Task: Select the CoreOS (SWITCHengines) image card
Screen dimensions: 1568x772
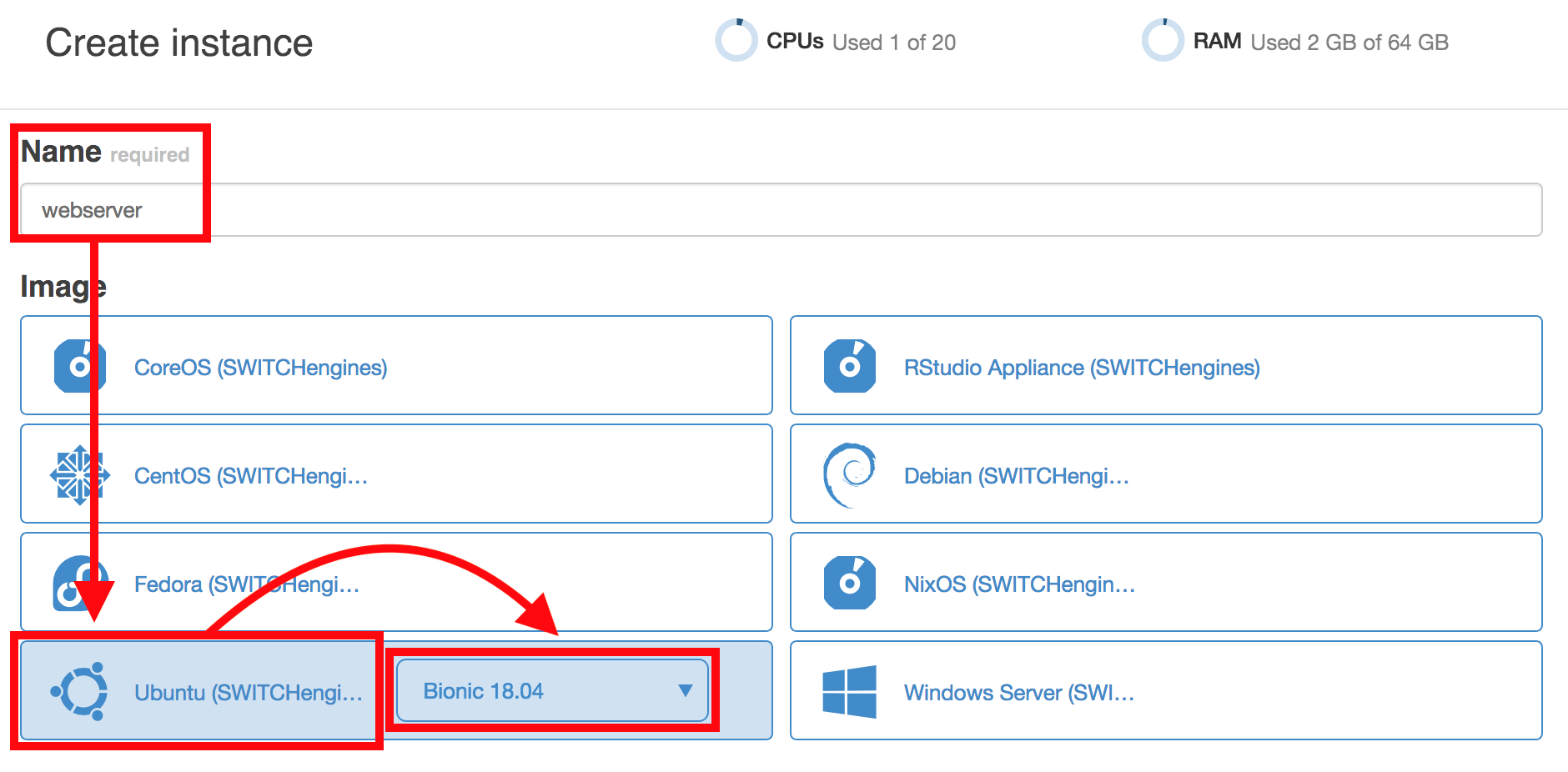Action: point(396,365)
